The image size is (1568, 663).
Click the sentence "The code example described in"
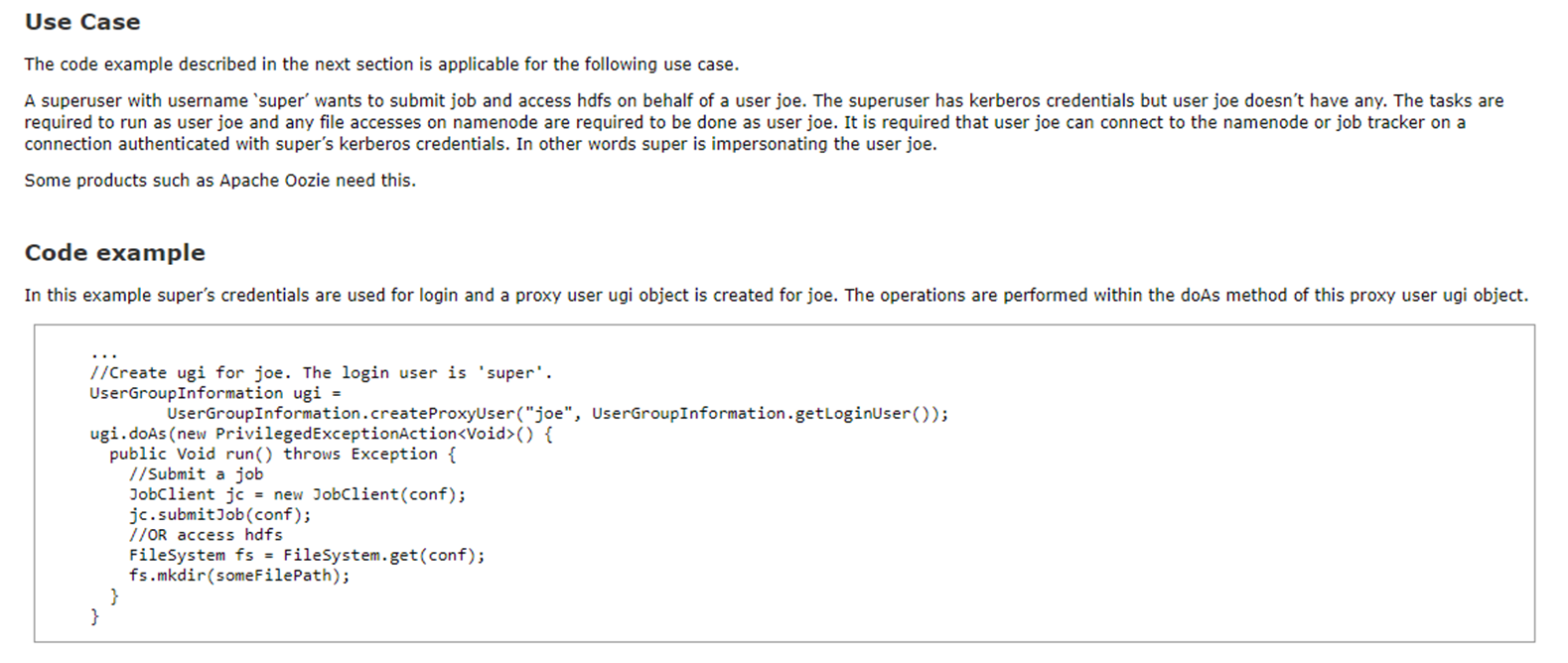(x=381, y=65)
